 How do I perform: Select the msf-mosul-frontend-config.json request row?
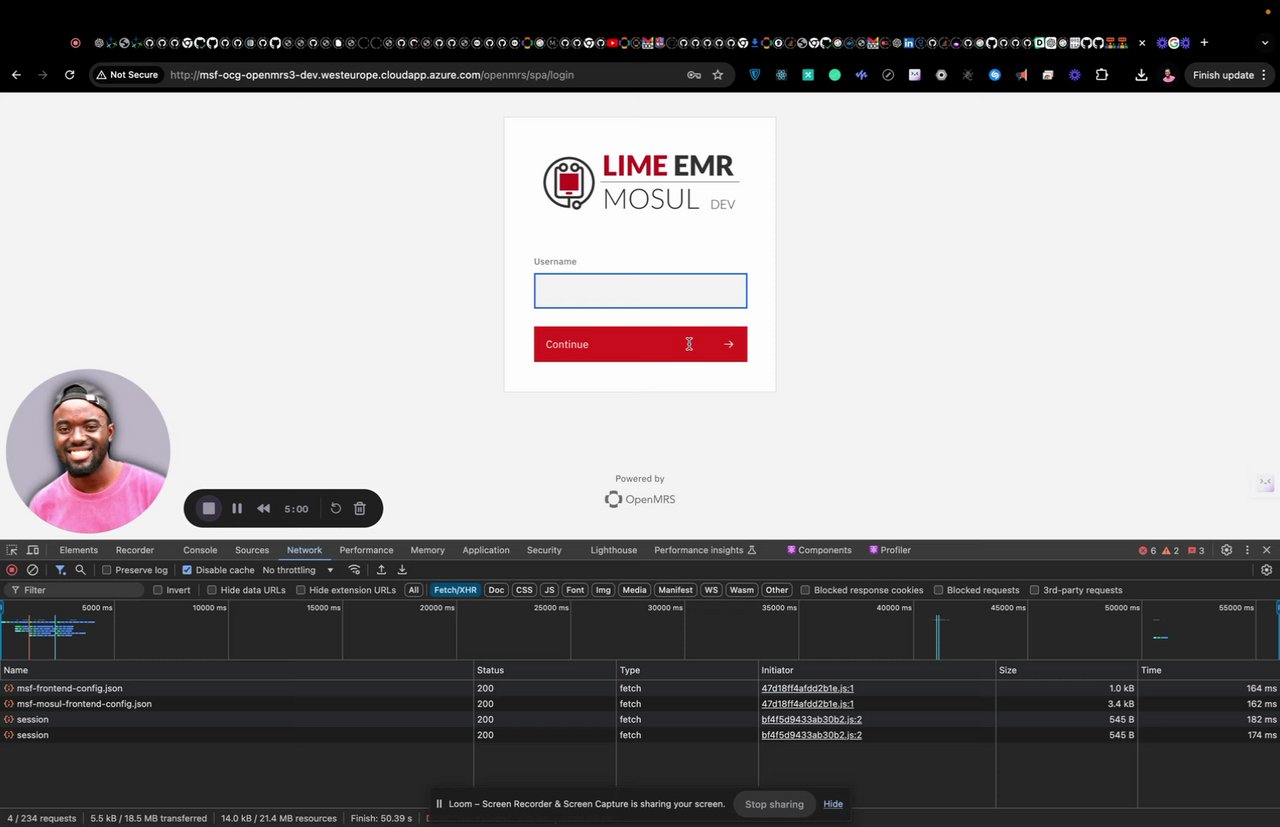coord(640,704)
